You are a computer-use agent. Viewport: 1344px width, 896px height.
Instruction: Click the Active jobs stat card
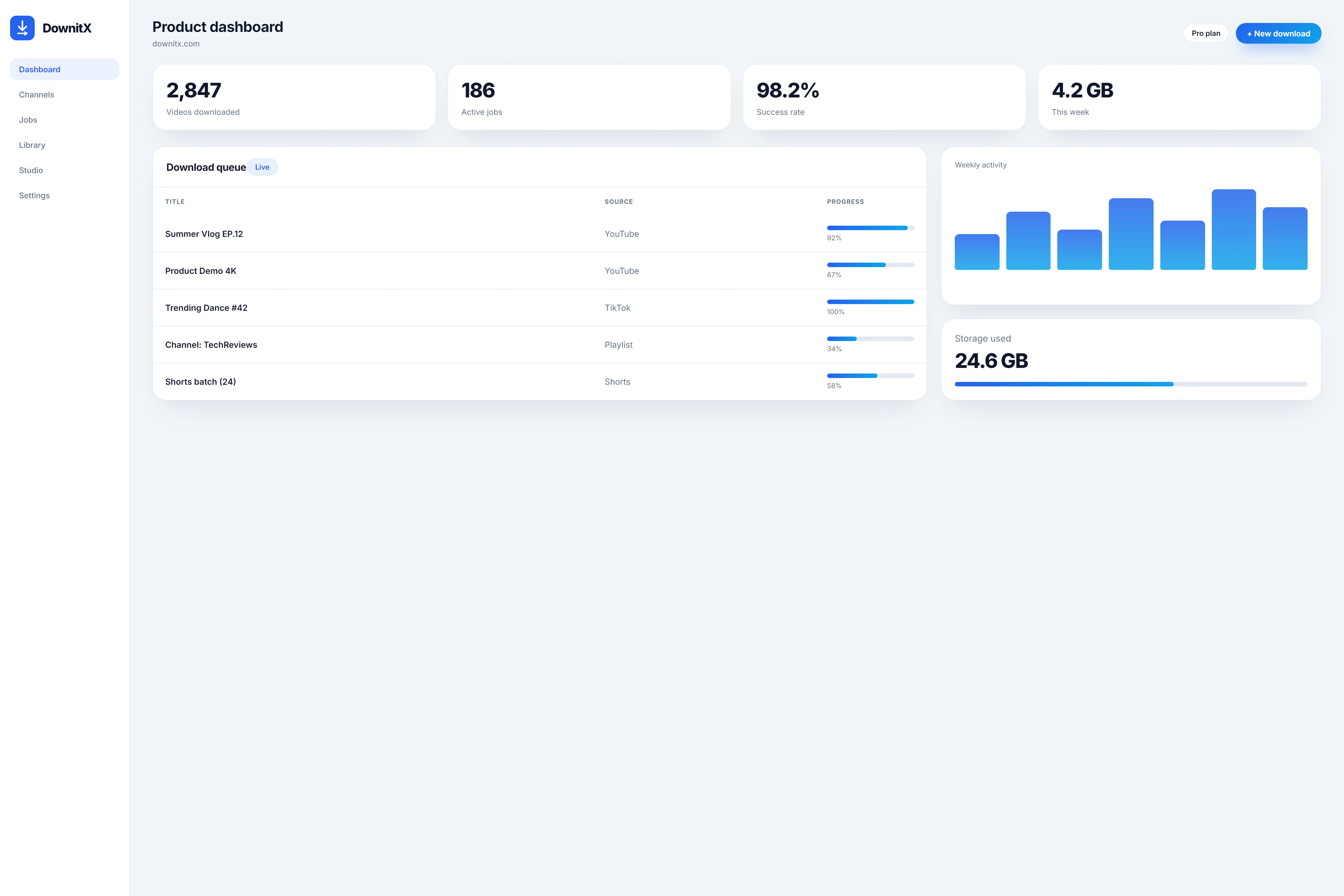coord(589,97)
